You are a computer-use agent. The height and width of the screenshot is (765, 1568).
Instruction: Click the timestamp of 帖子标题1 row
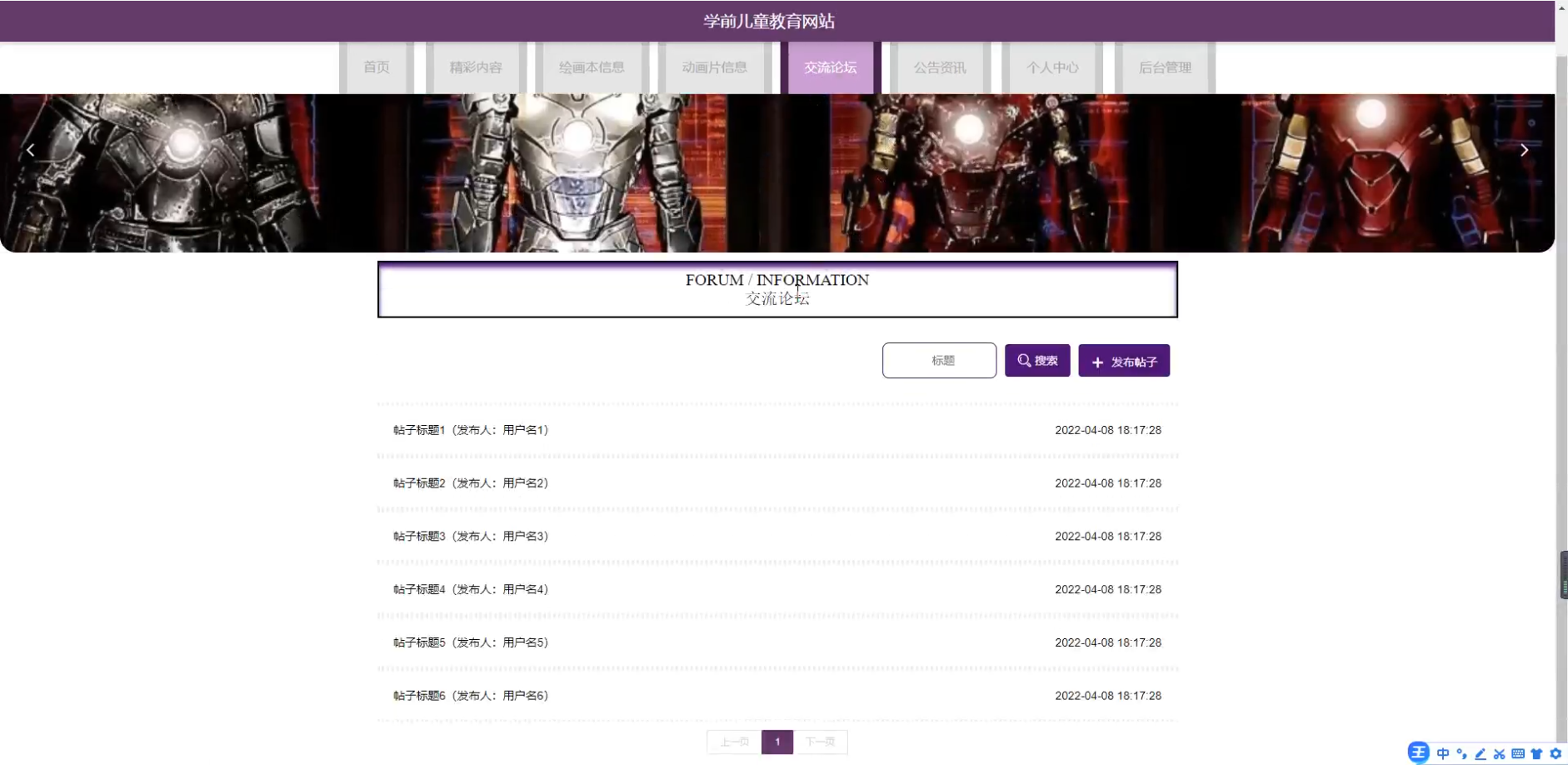[x=1108, y=430]
